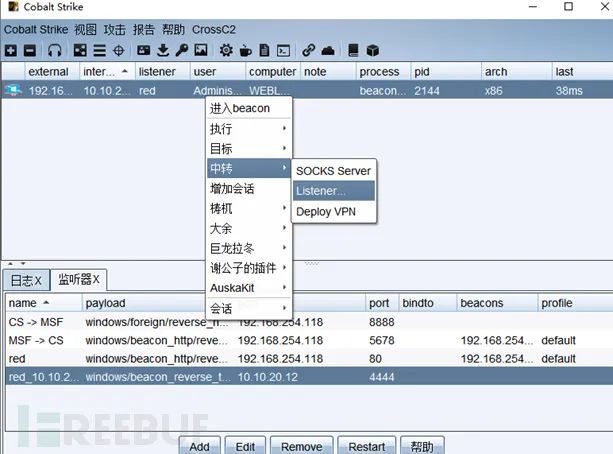Viewport: 613px width, 454px height.
Task: Expand the 会话 submenu
Action: (x=249, y=309)
